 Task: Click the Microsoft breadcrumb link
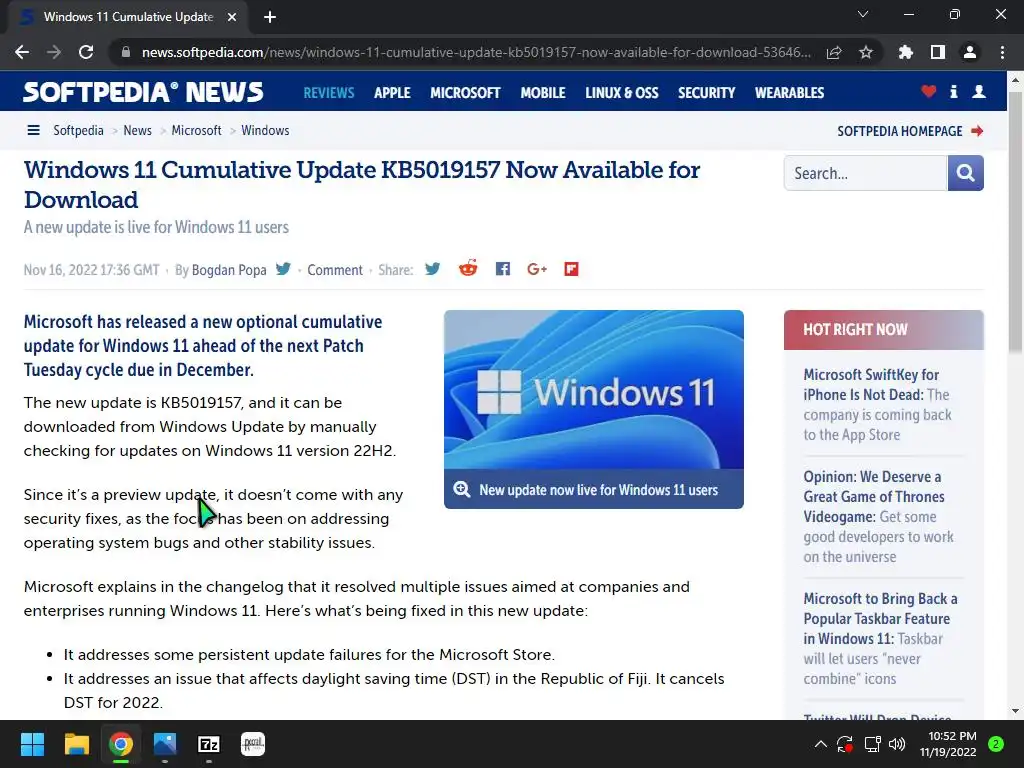[x=197, y=130]
